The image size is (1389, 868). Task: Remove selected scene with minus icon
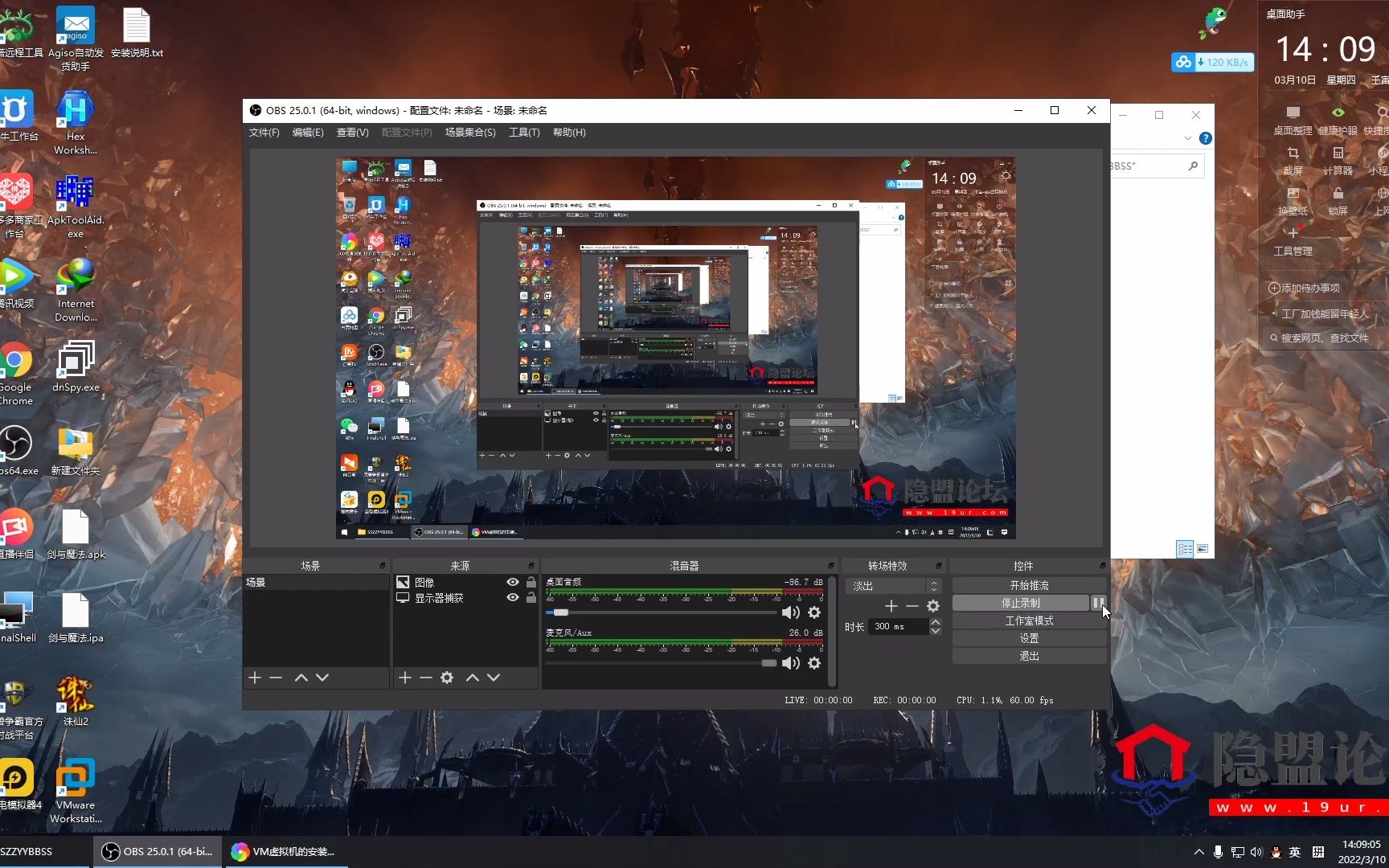276,678
